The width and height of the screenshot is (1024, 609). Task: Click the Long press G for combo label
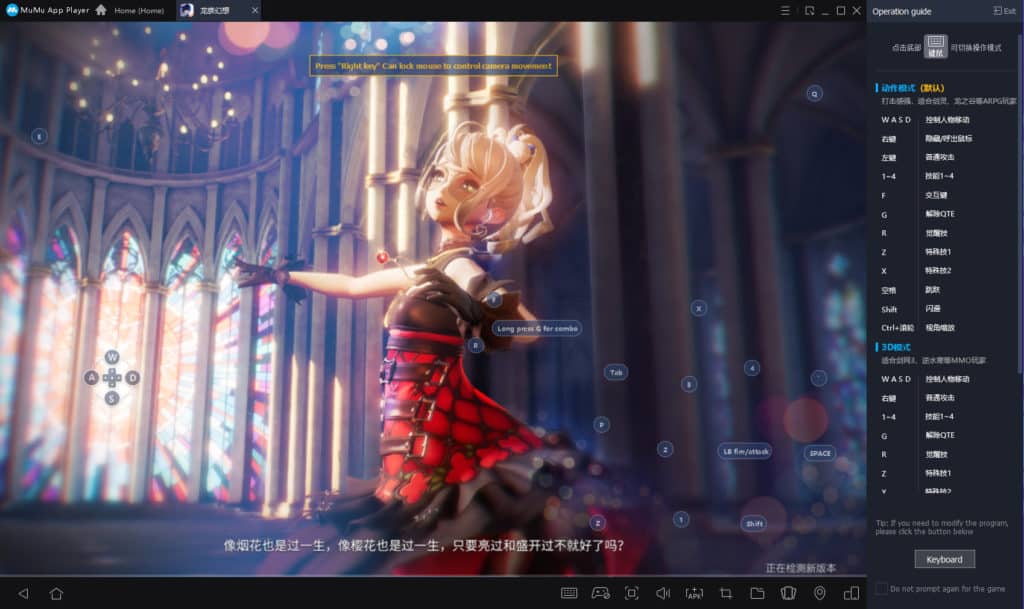[537, 328]
